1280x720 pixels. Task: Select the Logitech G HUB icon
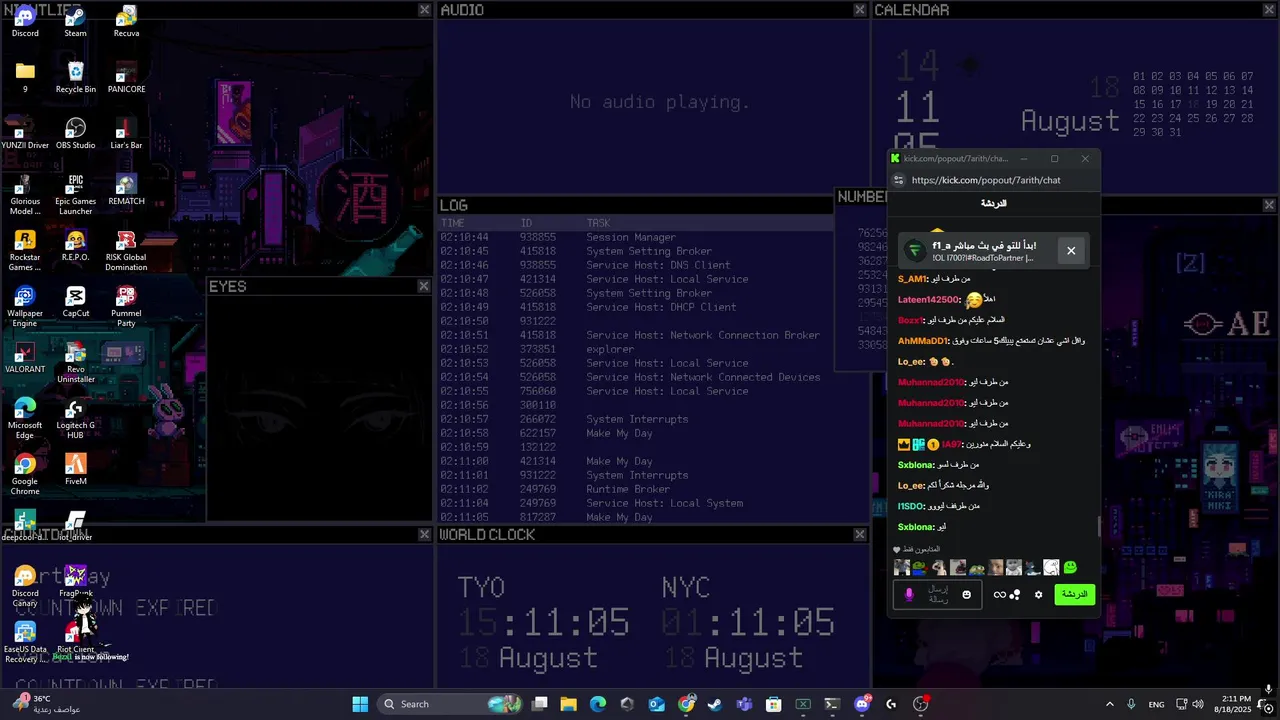(x=75, y=418)
